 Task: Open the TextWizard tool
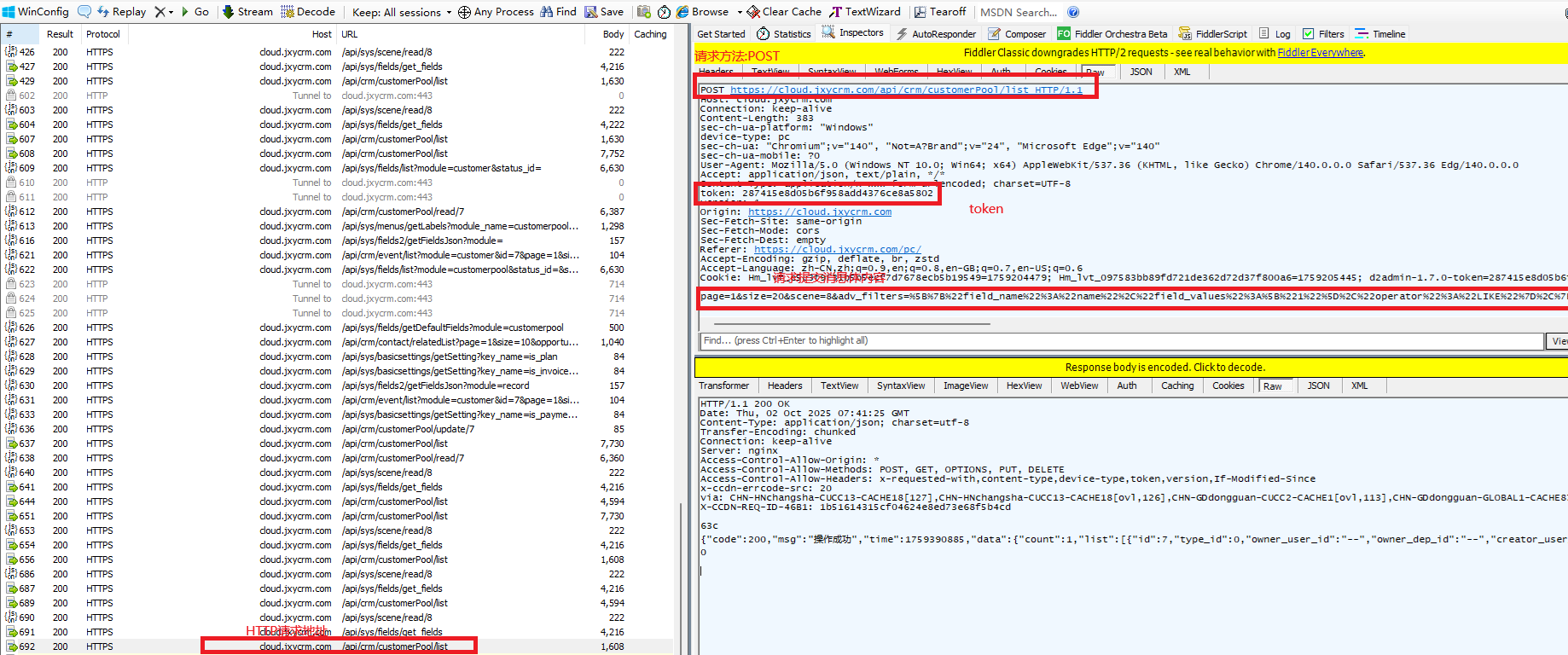(865, 11)
